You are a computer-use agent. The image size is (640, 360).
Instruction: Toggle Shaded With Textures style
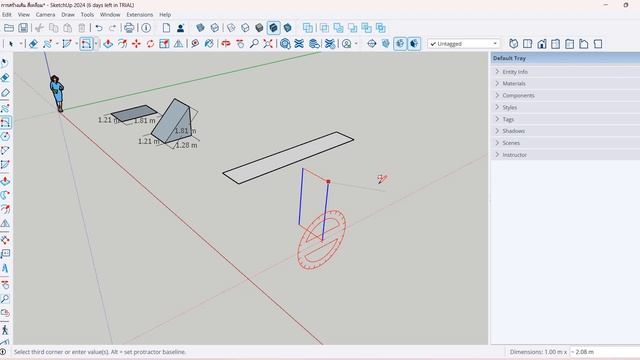point(273,28)
